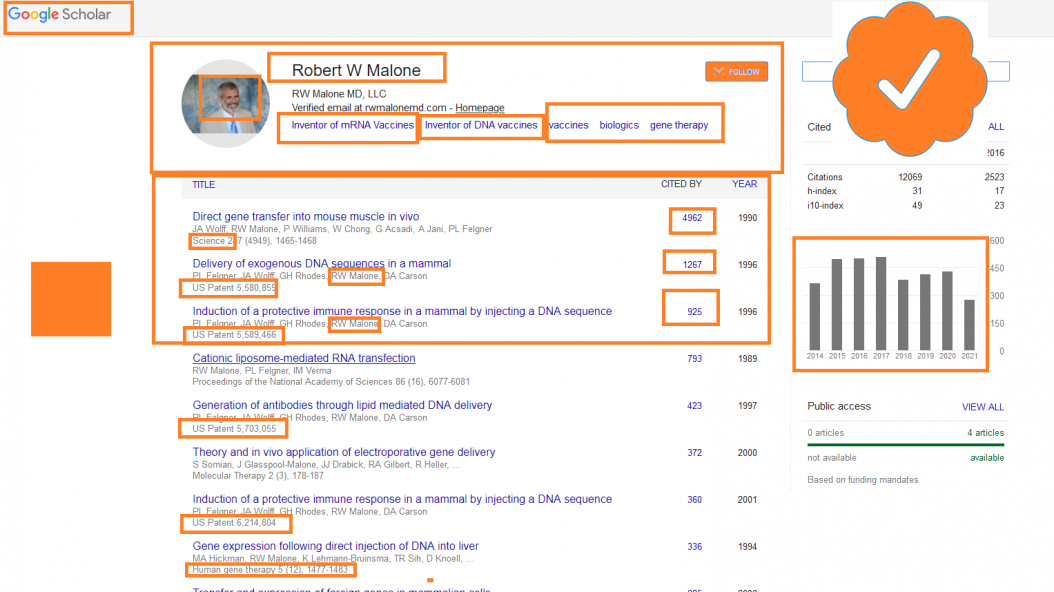View the 1267 citations count
This screenshot has height=592, width=1054.
pos(692,265)
